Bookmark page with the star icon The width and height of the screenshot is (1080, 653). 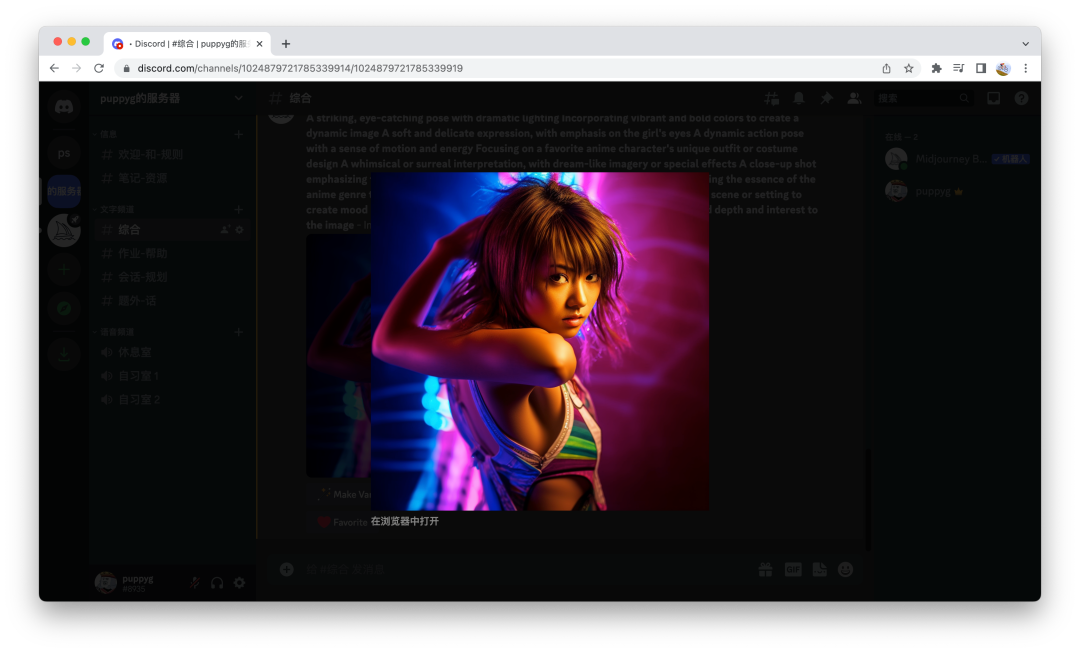[909, 68]
